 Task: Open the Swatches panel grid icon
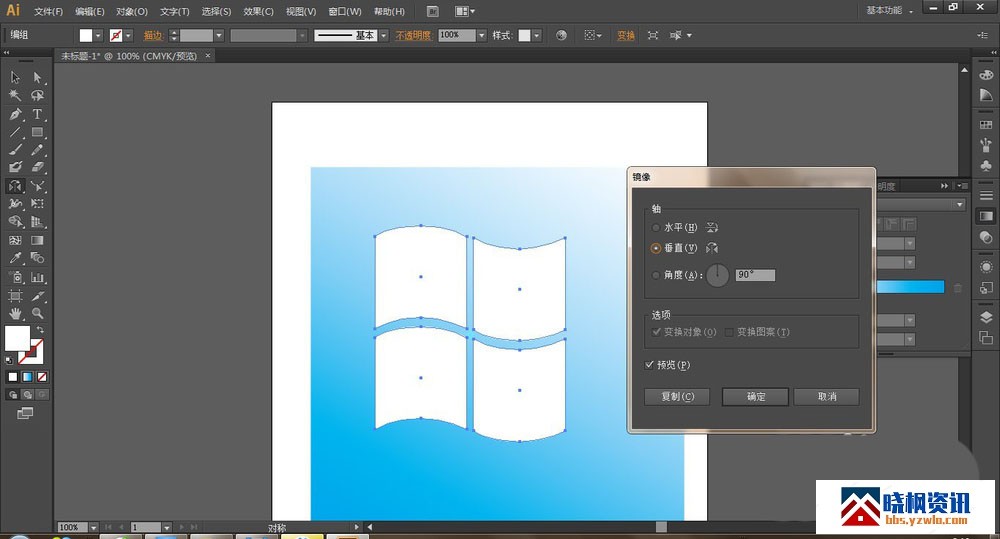point(986,124)
